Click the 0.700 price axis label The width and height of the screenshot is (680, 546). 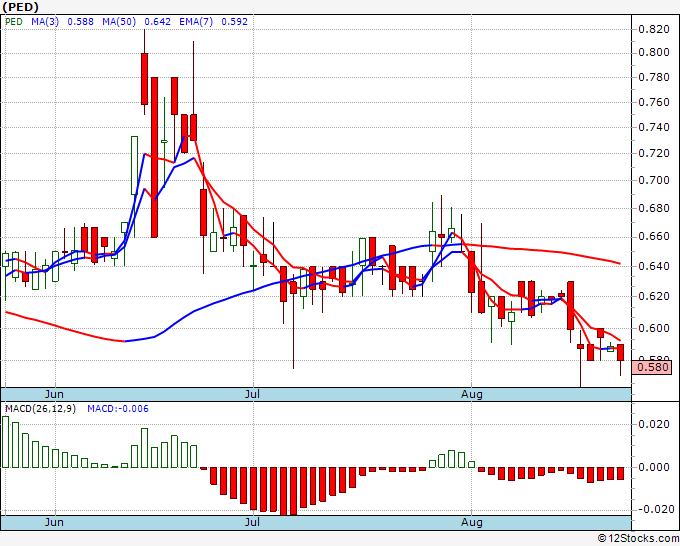click(x=654, y=180)
